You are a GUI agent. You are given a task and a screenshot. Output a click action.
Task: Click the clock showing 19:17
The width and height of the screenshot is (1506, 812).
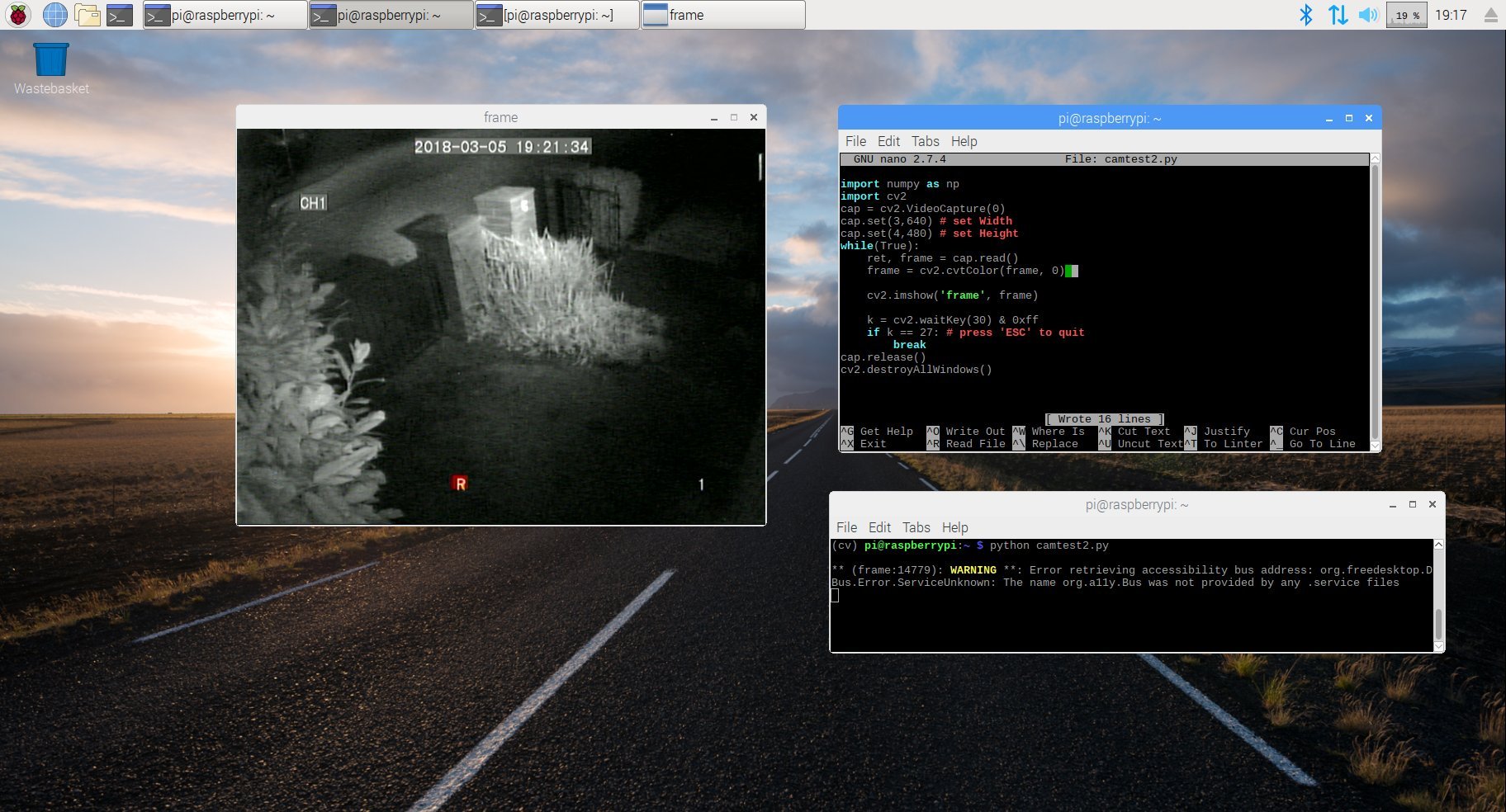coord(1451,15)
